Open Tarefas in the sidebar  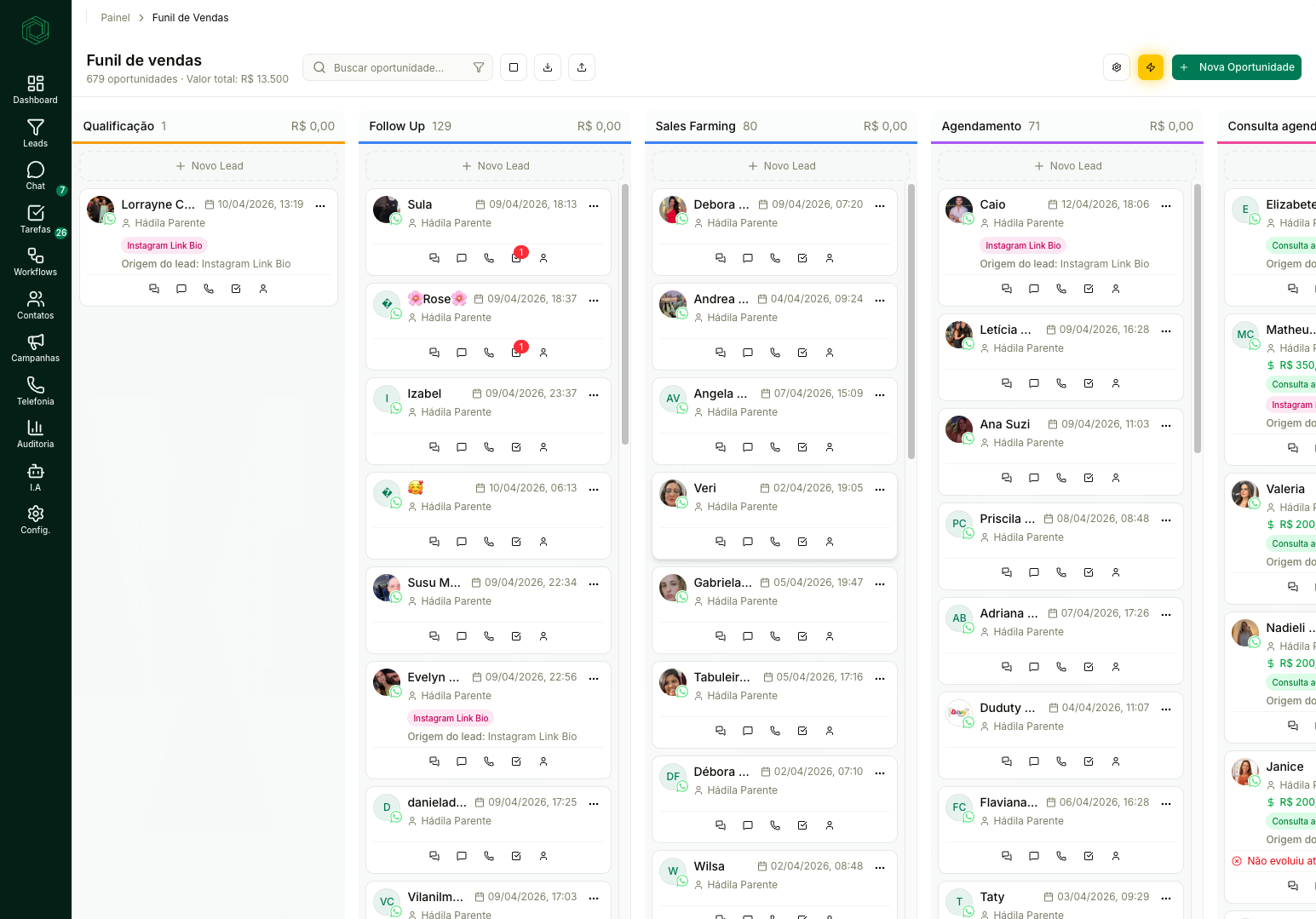pyautogui.click(x=36, y=219)
